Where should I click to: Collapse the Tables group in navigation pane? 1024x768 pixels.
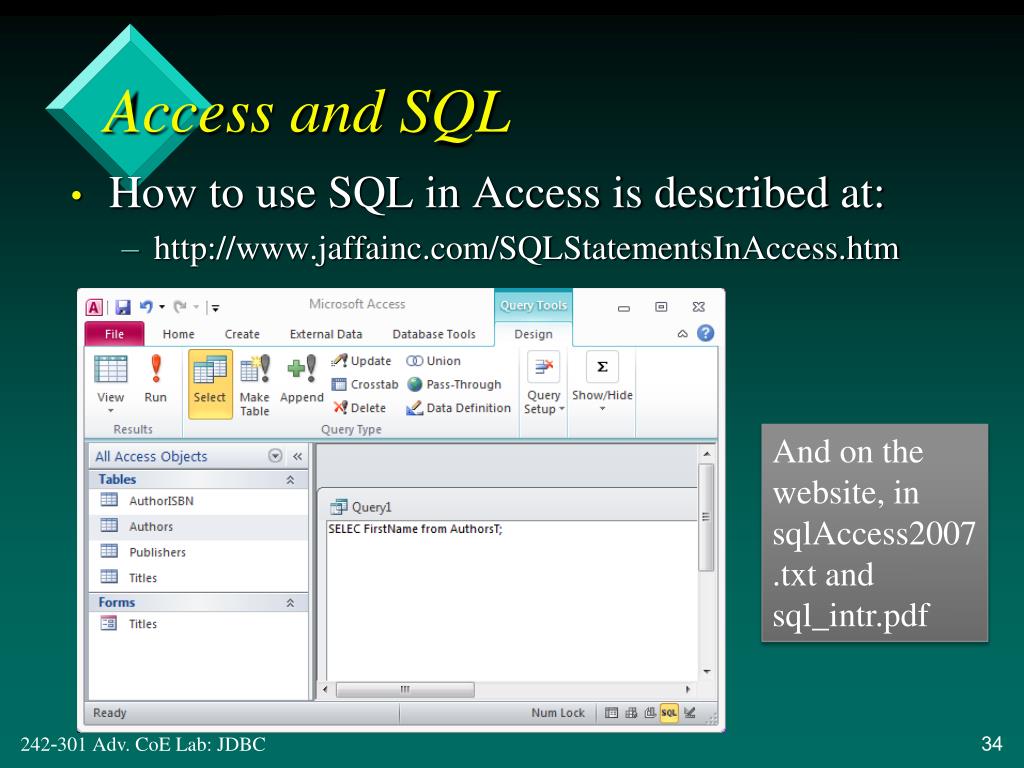290,480
